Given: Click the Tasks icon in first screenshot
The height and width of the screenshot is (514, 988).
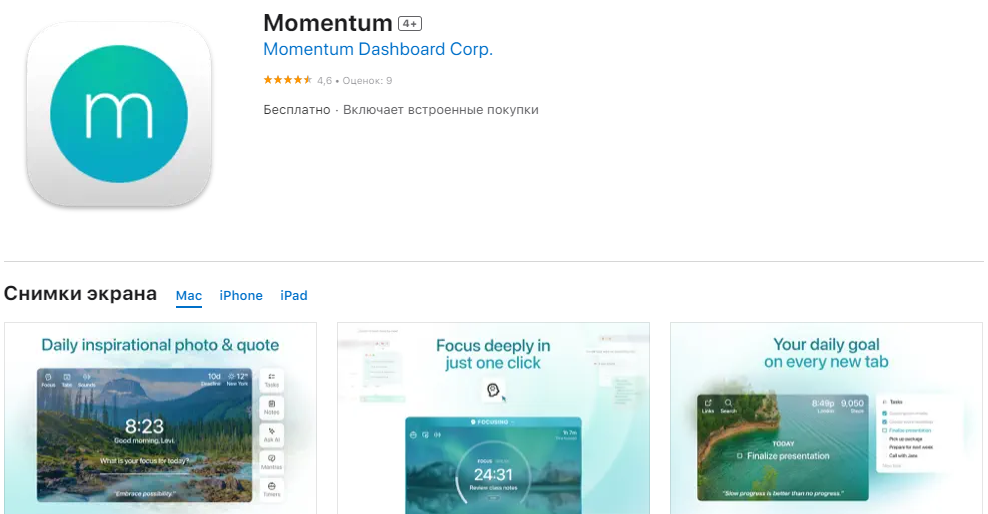Looking at the screenshot, I should click(272, 380).
